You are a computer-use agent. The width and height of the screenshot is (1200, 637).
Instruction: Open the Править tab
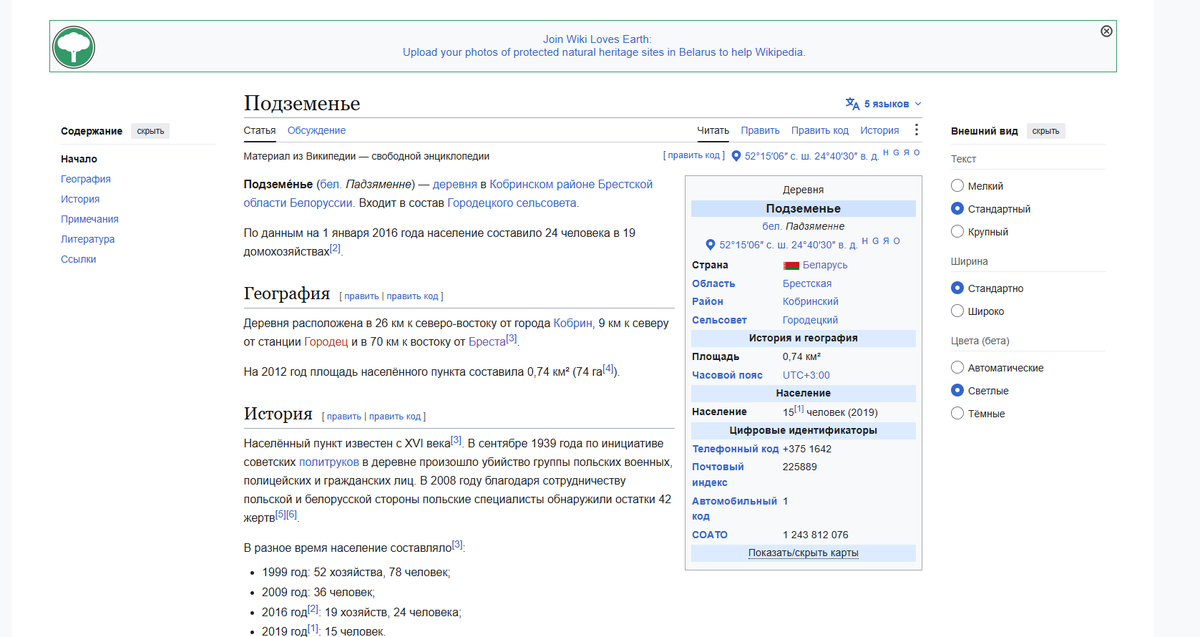[x=760, y=130]
